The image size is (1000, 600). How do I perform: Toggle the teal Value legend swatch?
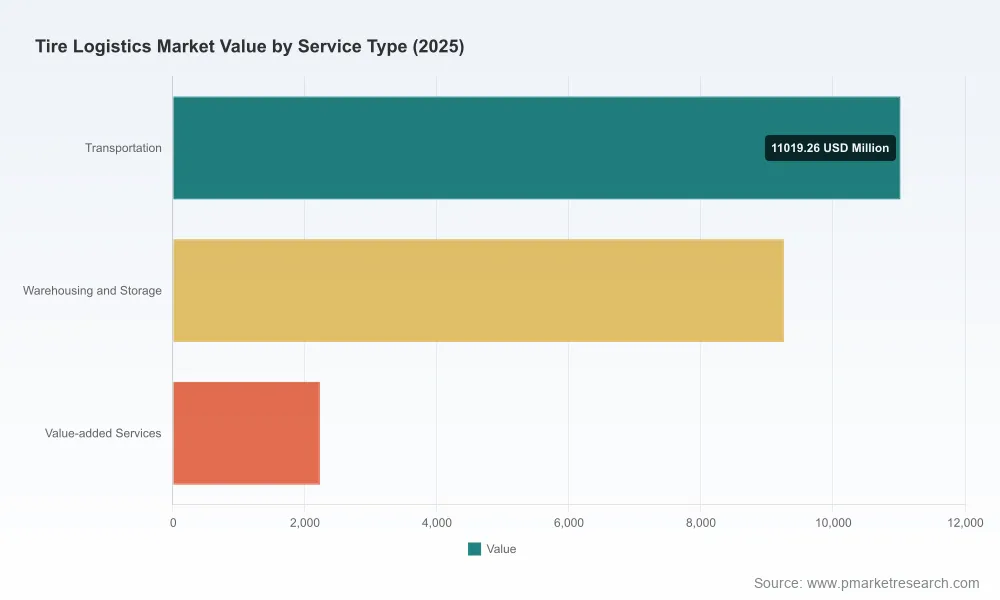474,549
